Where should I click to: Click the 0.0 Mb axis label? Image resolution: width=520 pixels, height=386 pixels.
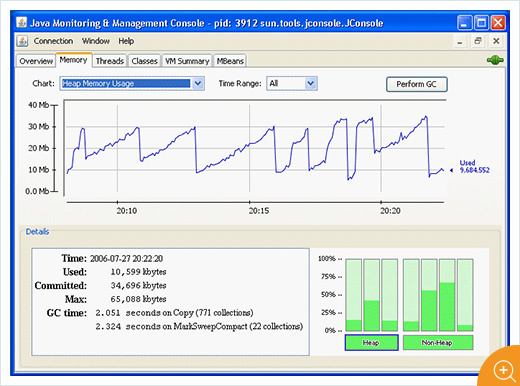(x=37, y=191)
